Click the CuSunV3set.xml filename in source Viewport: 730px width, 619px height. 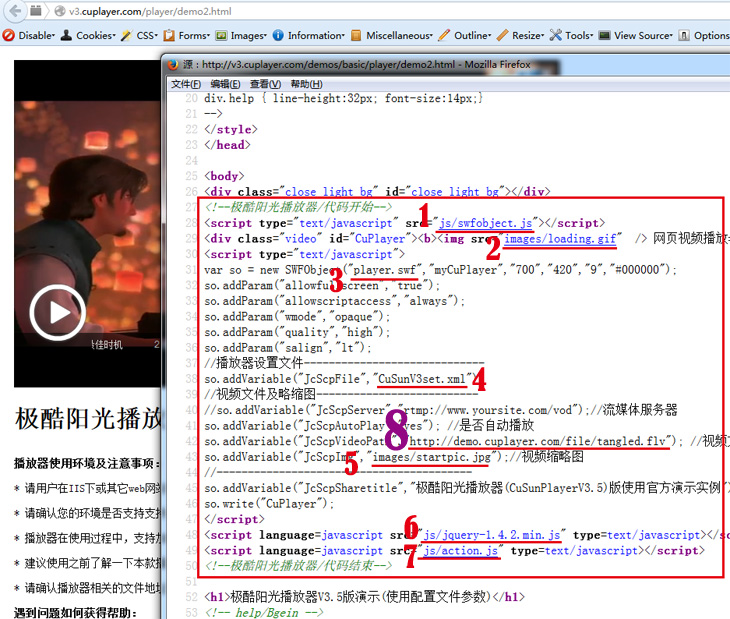point(422,379)
